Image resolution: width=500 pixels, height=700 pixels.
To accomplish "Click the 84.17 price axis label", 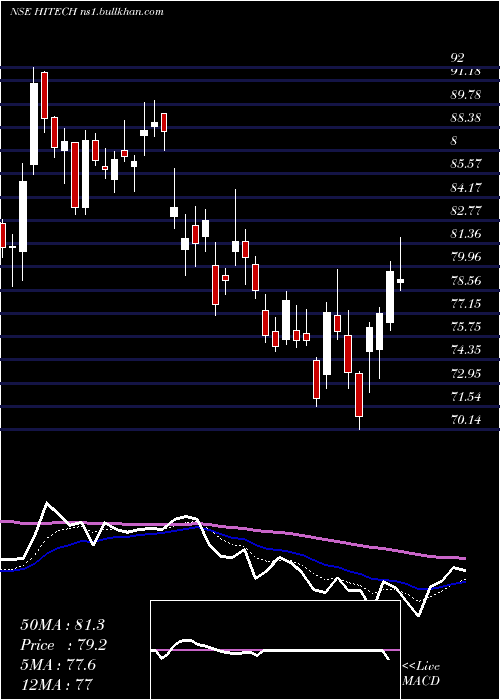I will [466, 188].
